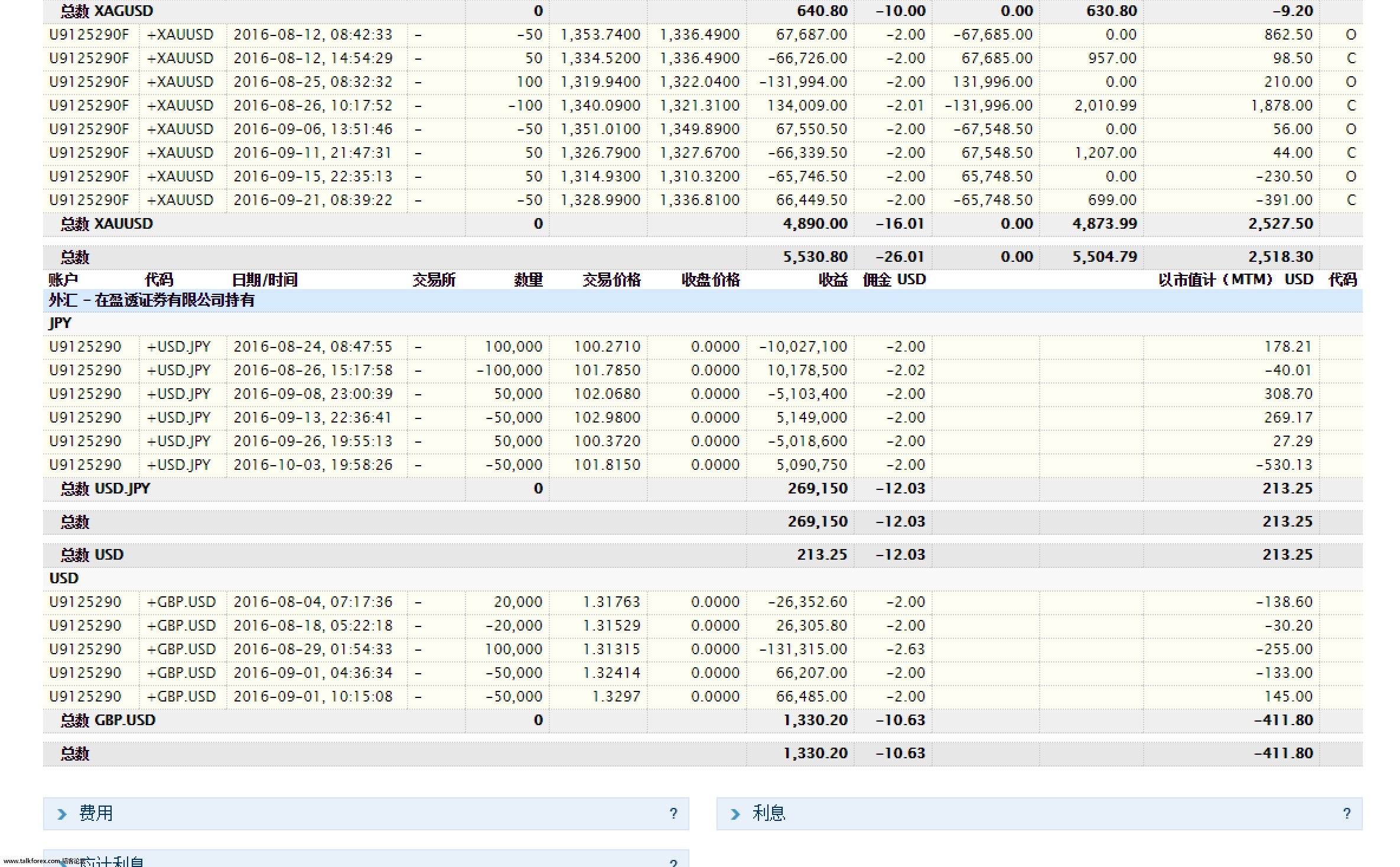The image size is (1400, 867).
Task: Select USD.JPY trade dated 2016-08-24, 08:47:55
Action: [x=702, y=347]
